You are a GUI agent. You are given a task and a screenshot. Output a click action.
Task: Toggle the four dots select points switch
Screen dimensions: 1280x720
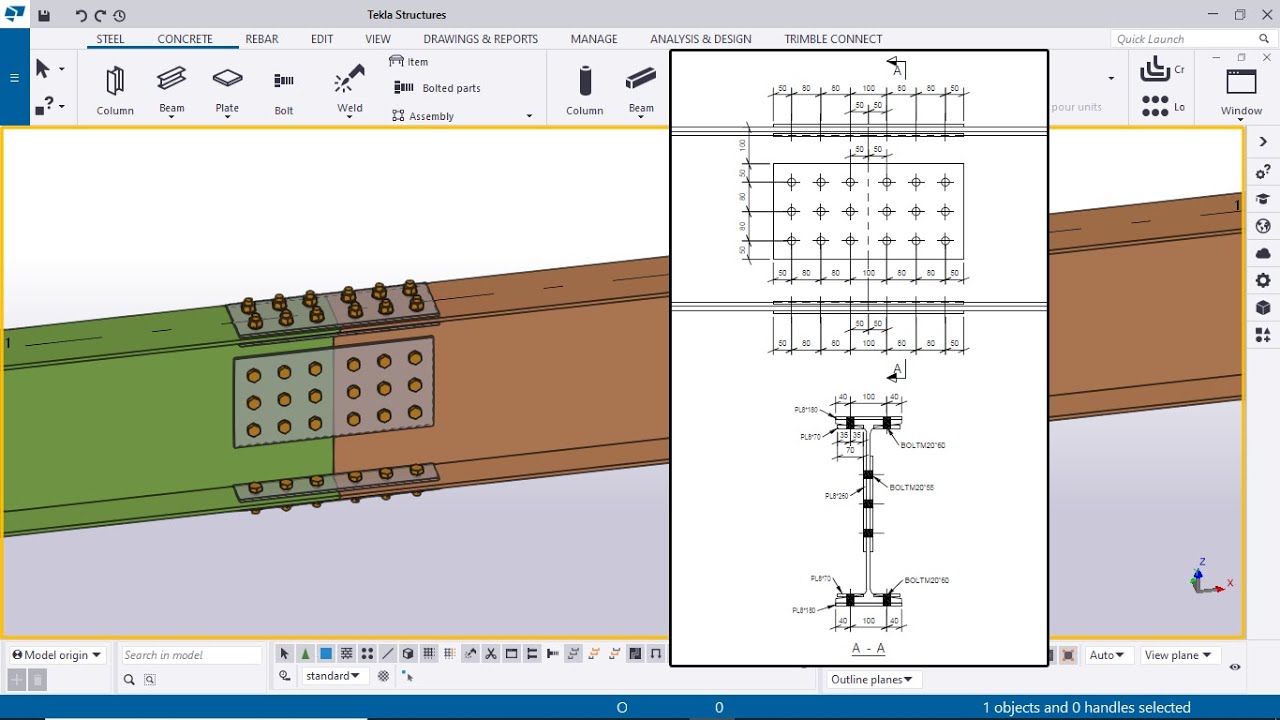tap(367, 654)
